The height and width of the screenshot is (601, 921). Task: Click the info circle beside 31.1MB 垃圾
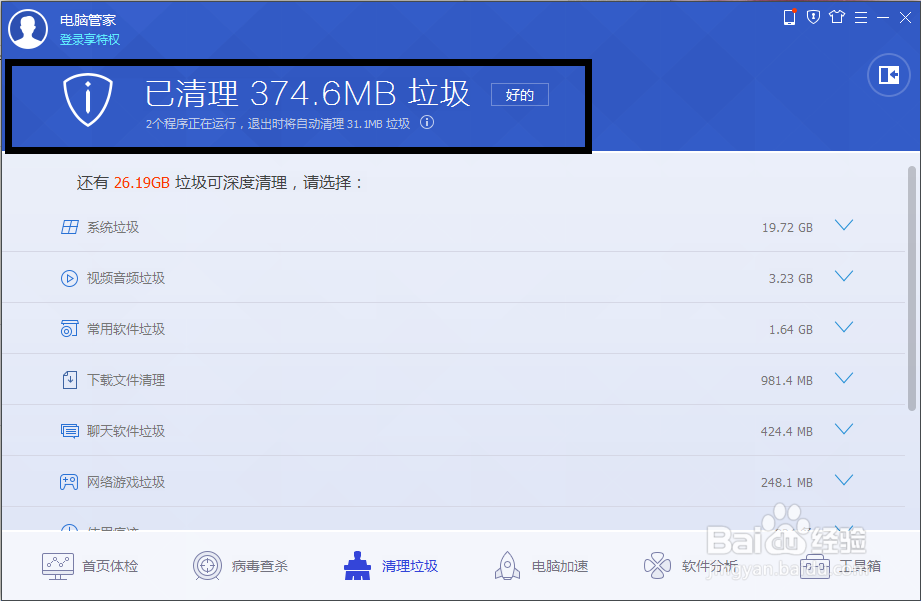tap(427, 122)
